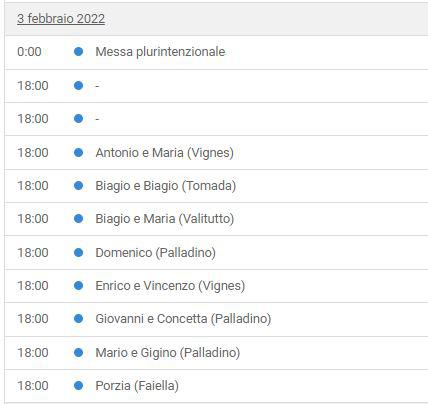The height and width of the screenshot is (404, 428).
Task: Click the blue dot beside Messa plurintenzionale
Action: point(78,52)
